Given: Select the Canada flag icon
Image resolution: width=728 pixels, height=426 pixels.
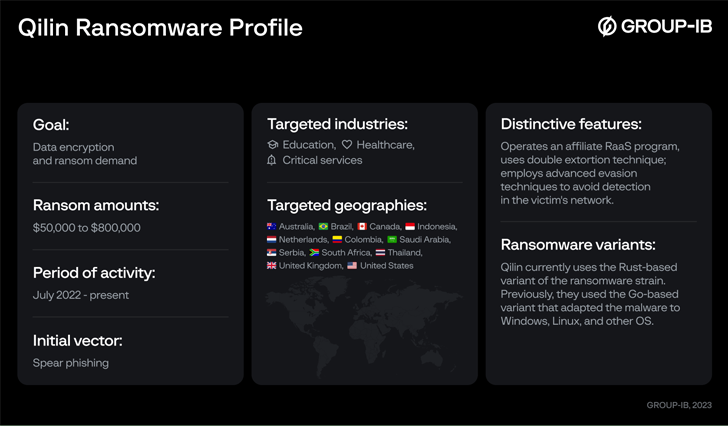Looking at the screenshot, I should [362, 227].
